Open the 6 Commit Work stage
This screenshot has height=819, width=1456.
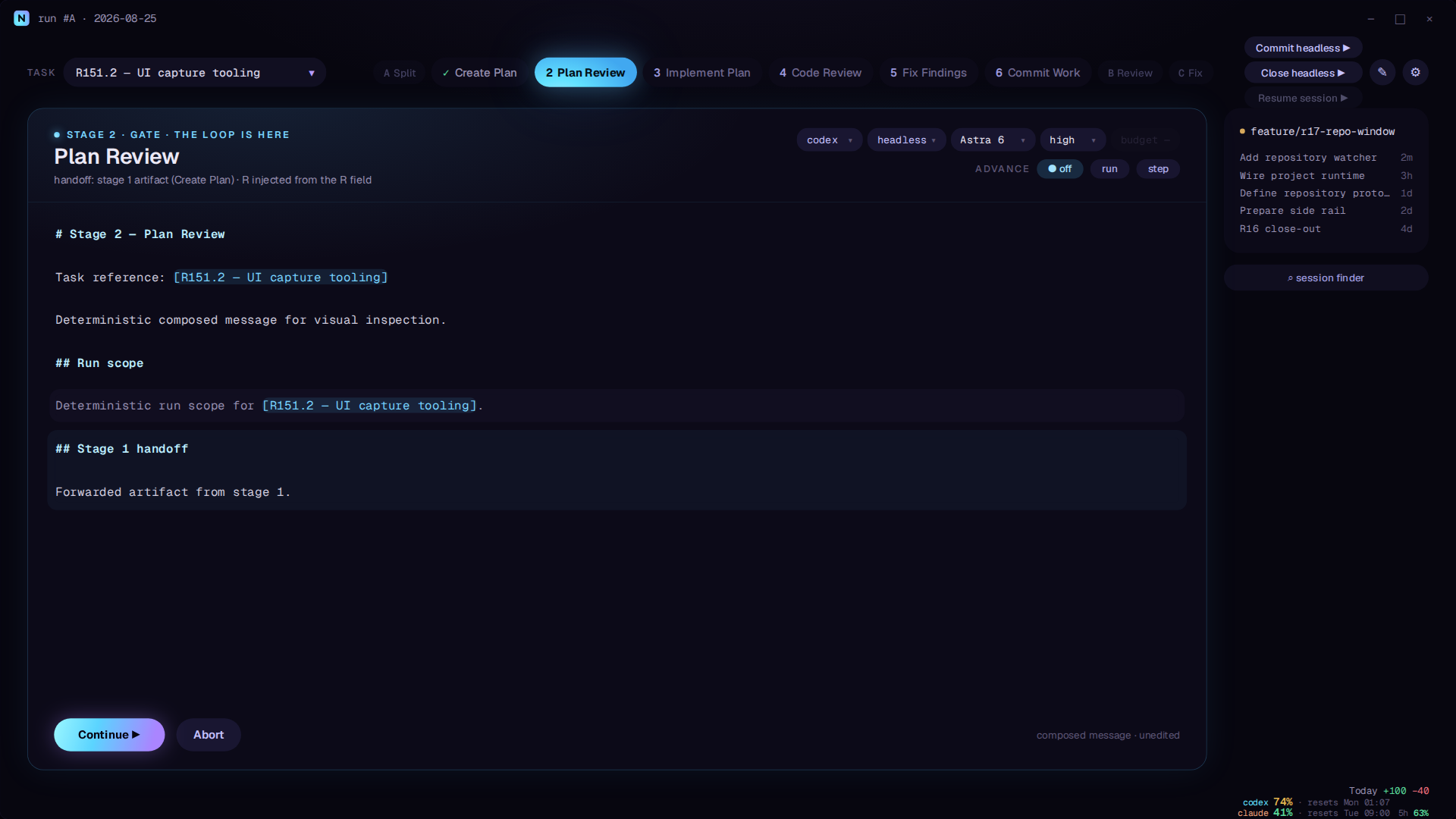click(1037, 73)
